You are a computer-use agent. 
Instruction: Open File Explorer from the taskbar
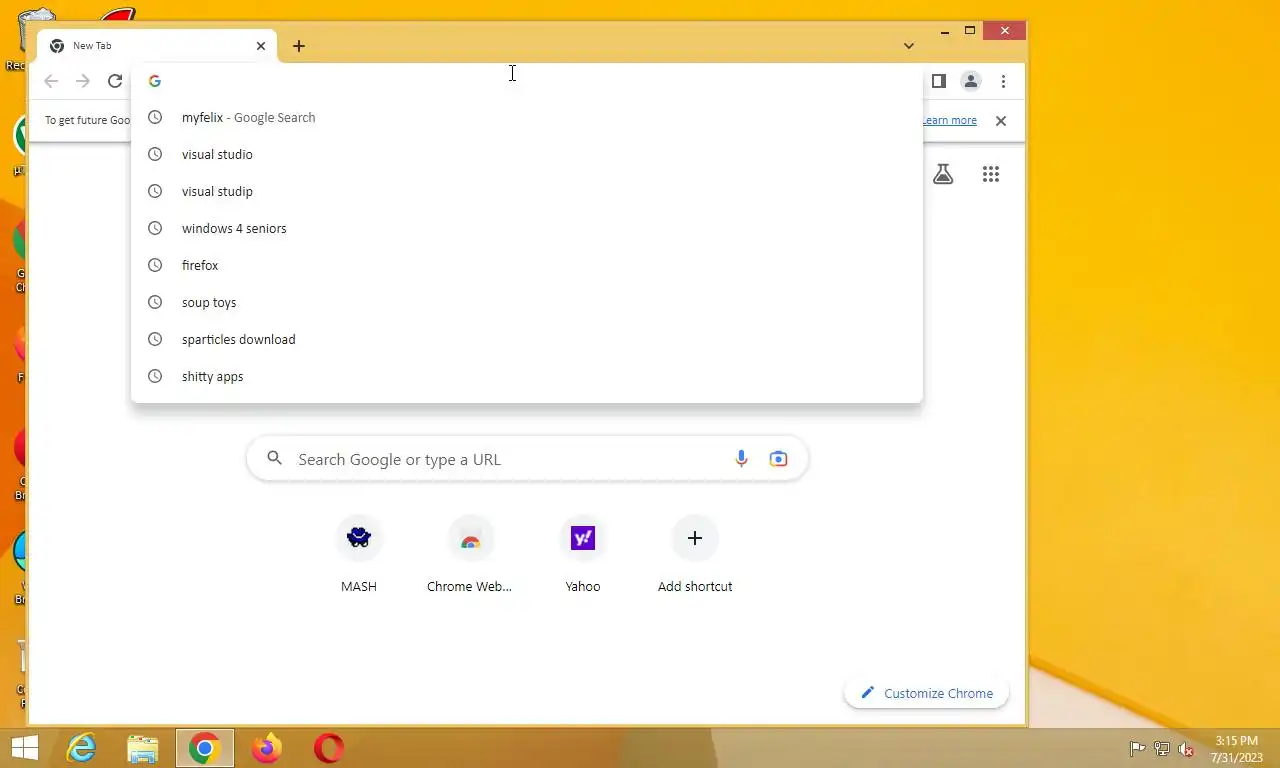click(x=143, y=748)
